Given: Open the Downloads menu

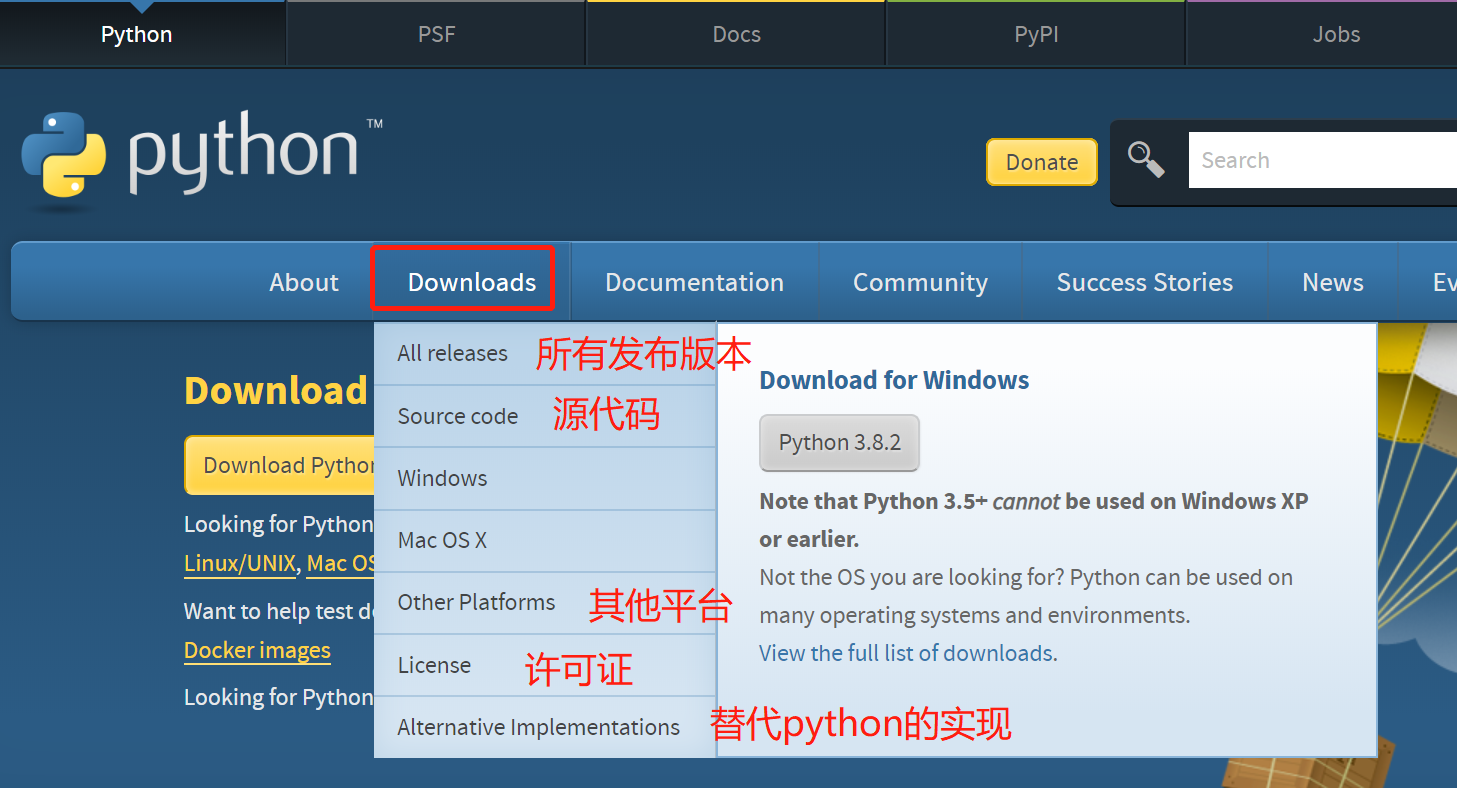Looking at the screenshot, I should coord(472,282).
